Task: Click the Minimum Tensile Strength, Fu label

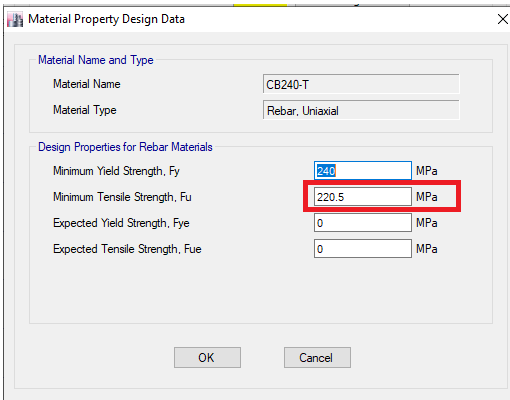Action: [x=122, y=197]
